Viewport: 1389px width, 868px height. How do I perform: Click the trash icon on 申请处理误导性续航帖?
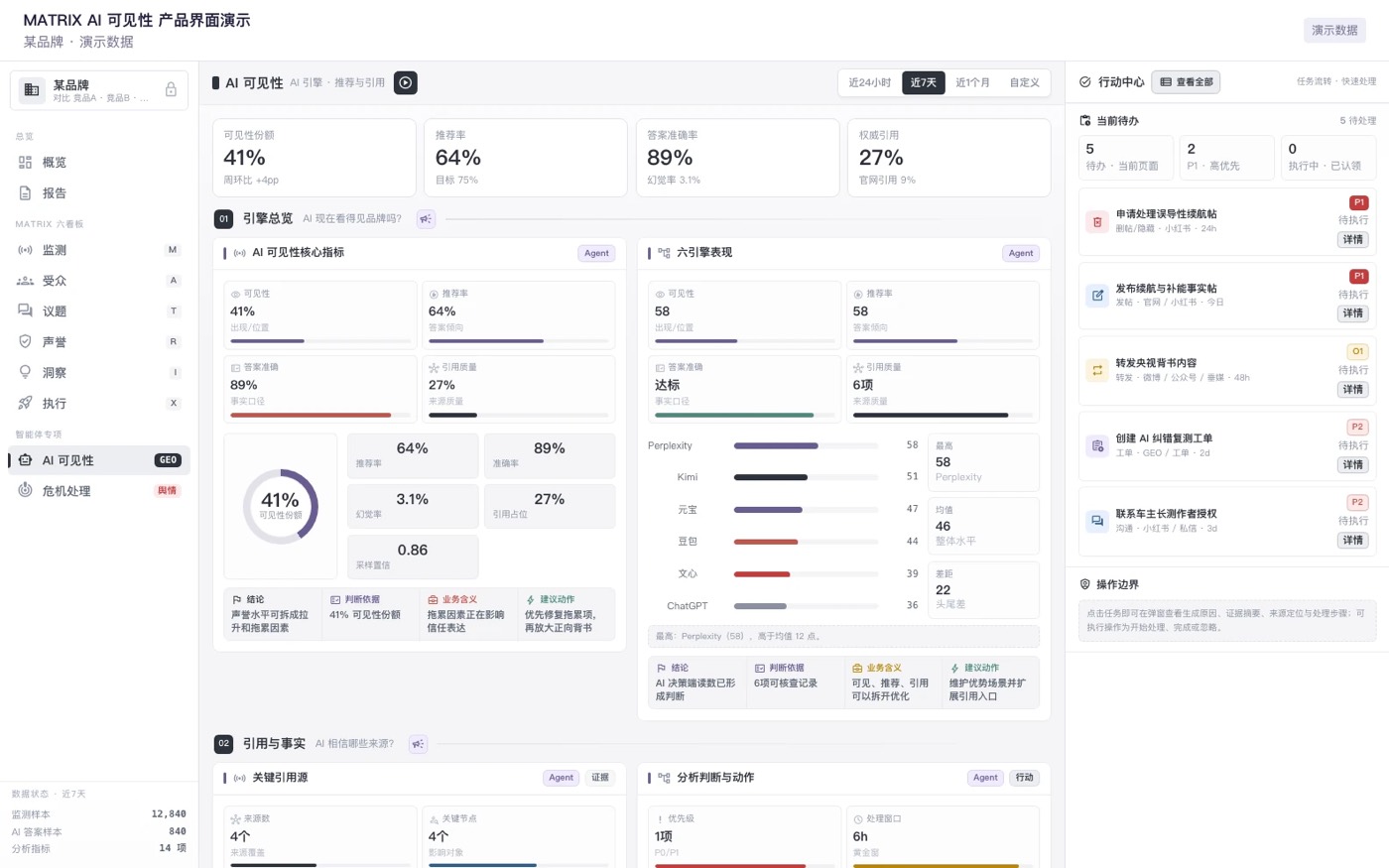(1097, 221)
